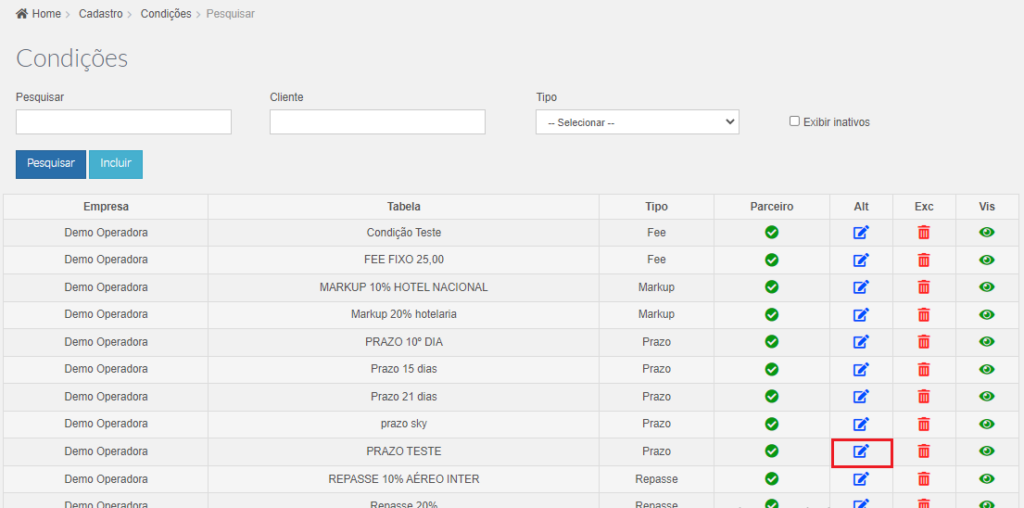Screen dimensions: 1024x508
Task: Click green partner check for prazo sky
Action: [x=772, y=424]
